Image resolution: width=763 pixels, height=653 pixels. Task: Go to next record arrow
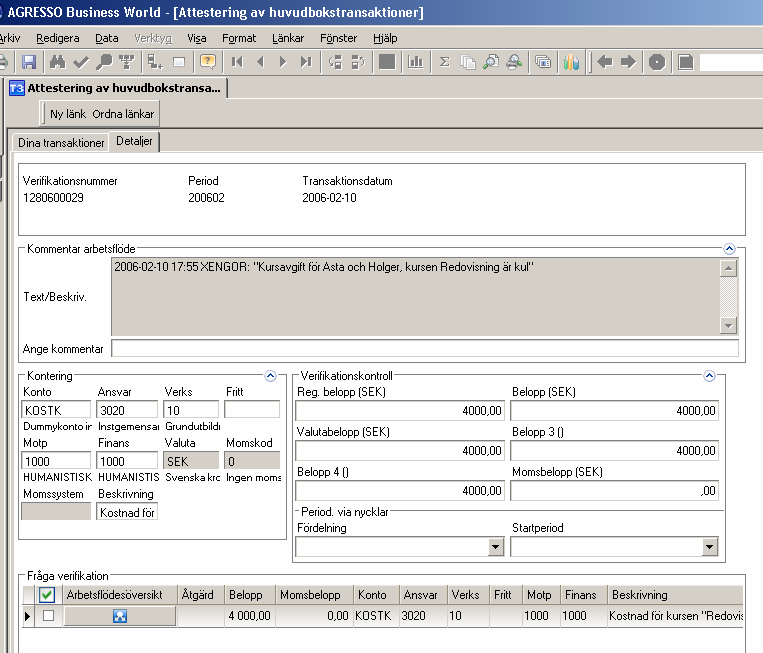pos(283,62)
